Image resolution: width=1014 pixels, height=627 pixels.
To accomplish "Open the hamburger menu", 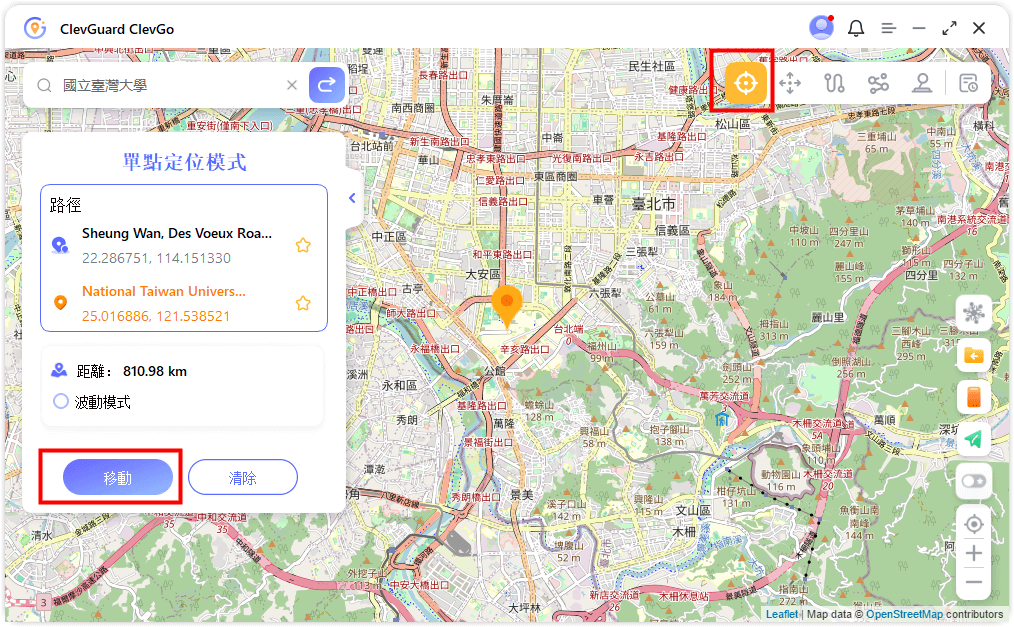I will point(889,28).
